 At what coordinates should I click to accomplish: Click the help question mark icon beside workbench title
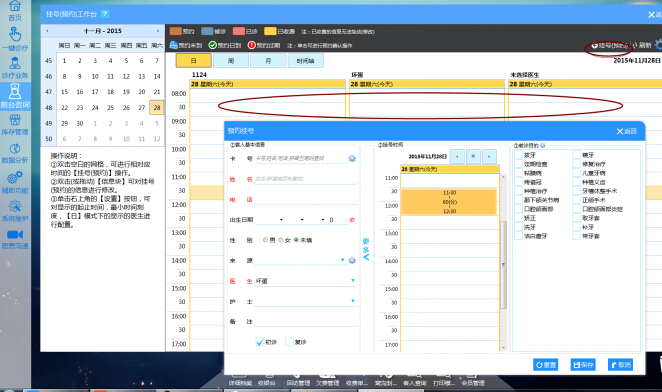[105, 14]
